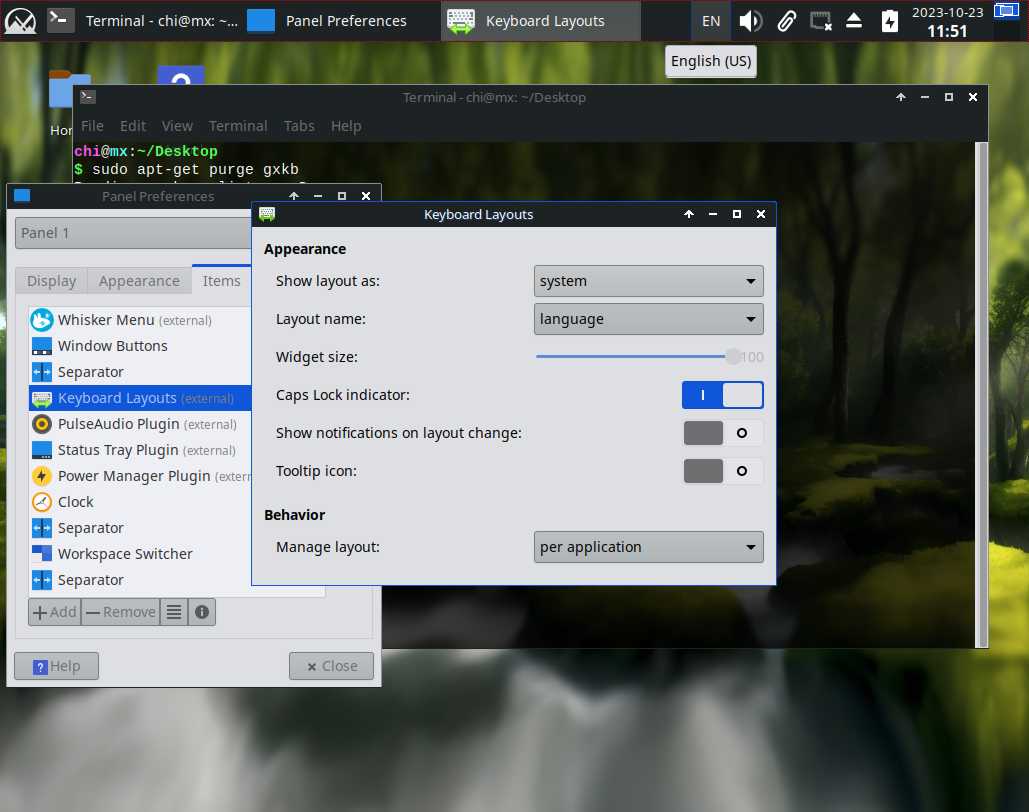Image resolution: width=1029 pixels, height=812 pixels.
Task: Click the keyboard icon in Keyboard Layouts taskbar button
Action: 461,21
